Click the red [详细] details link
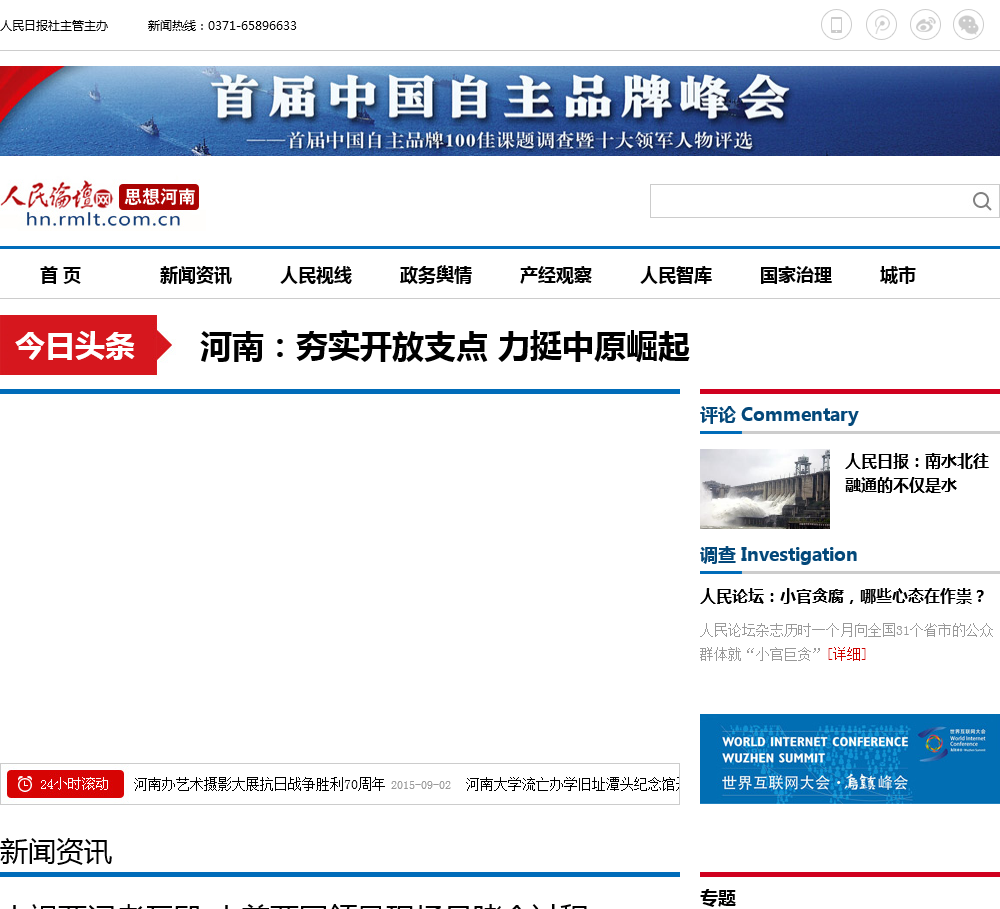Image resolution: width=1000 pixels, height=909 pixels. click(846, 654)
